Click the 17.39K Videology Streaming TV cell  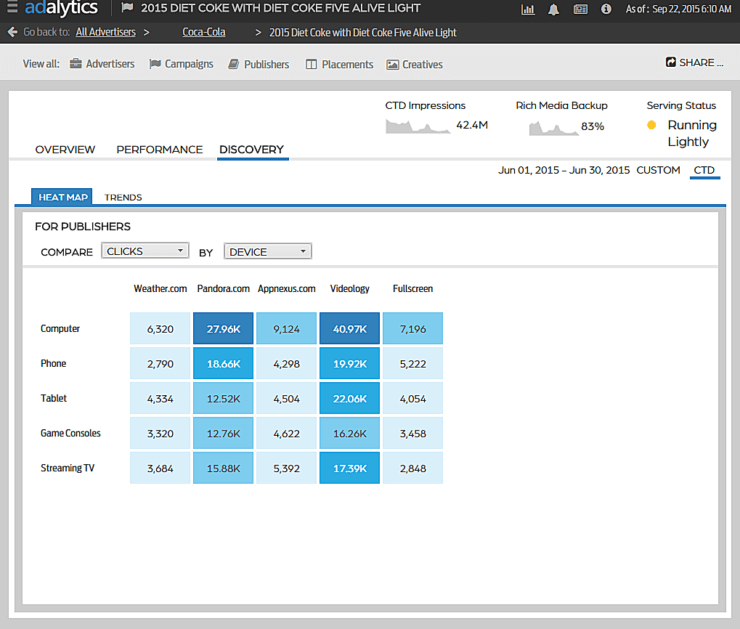pyautogui.click(x=350, y=468)
